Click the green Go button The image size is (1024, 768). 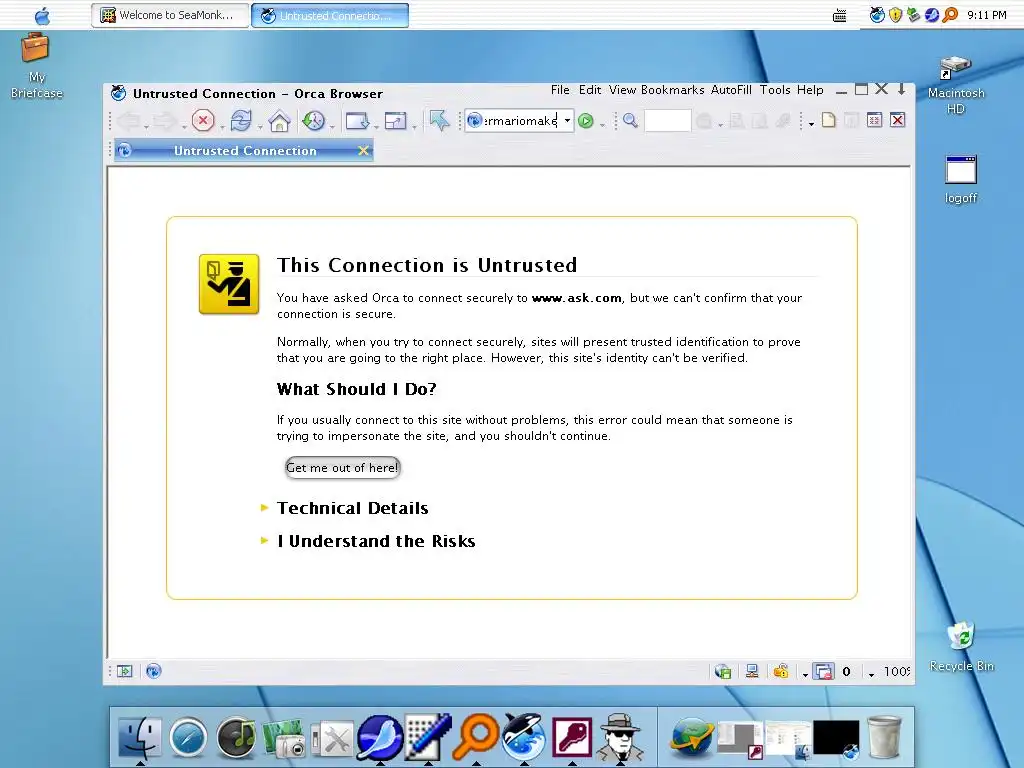click(586, 121)
